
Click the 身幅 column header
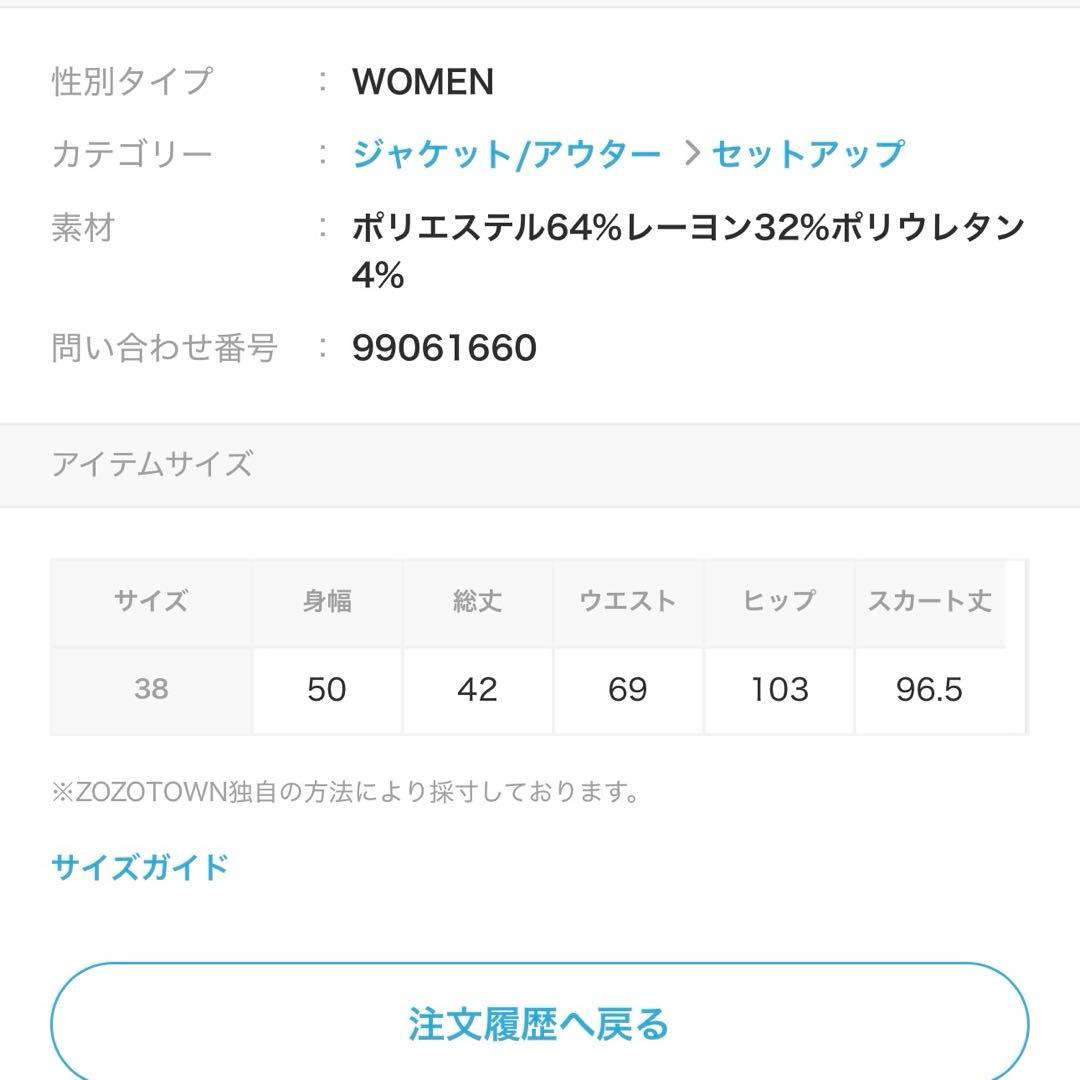[x=327, y=602]
